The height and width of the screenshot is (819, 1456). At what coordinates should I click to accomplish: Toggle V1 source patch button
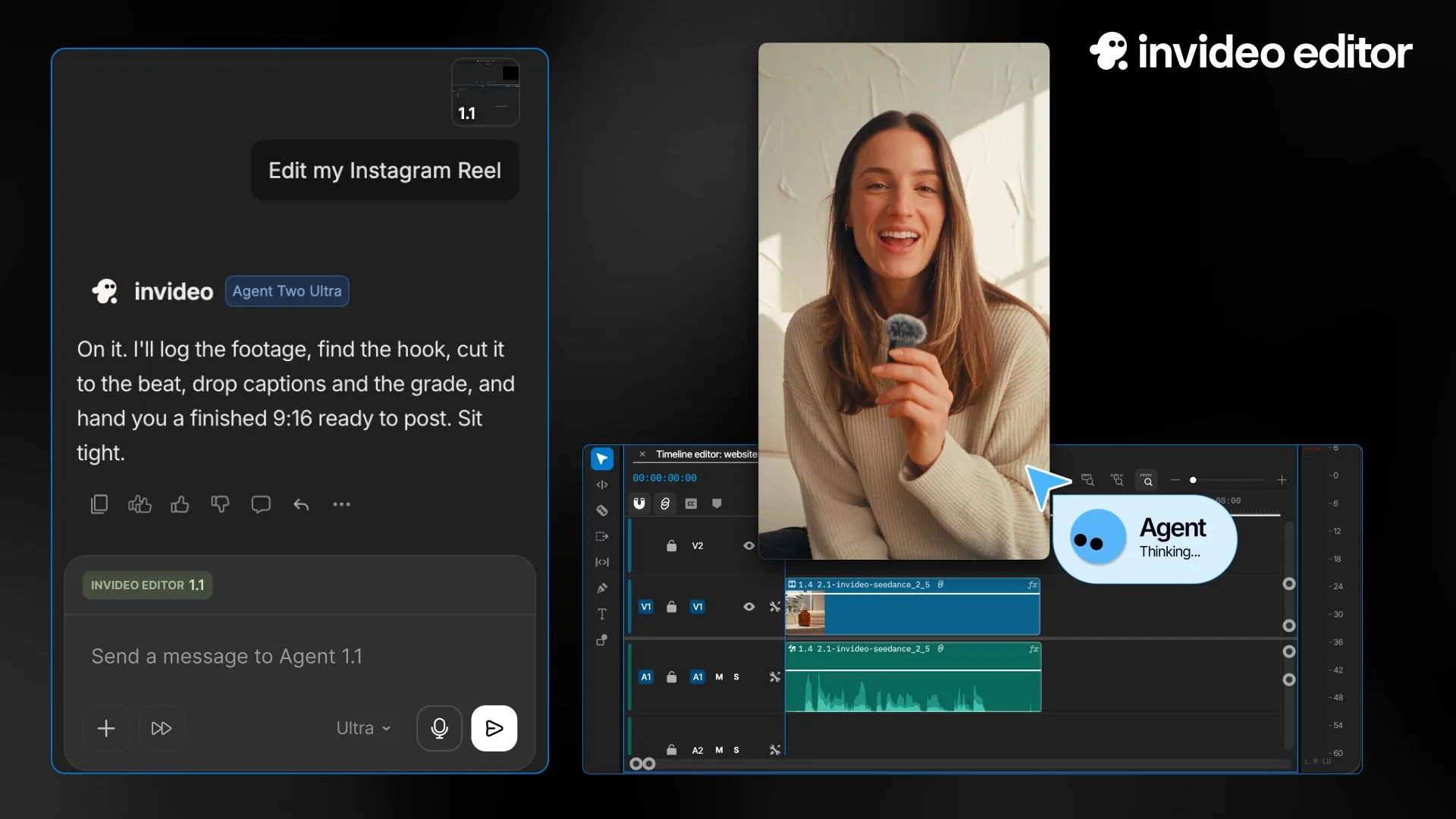(x=646, y=607)
